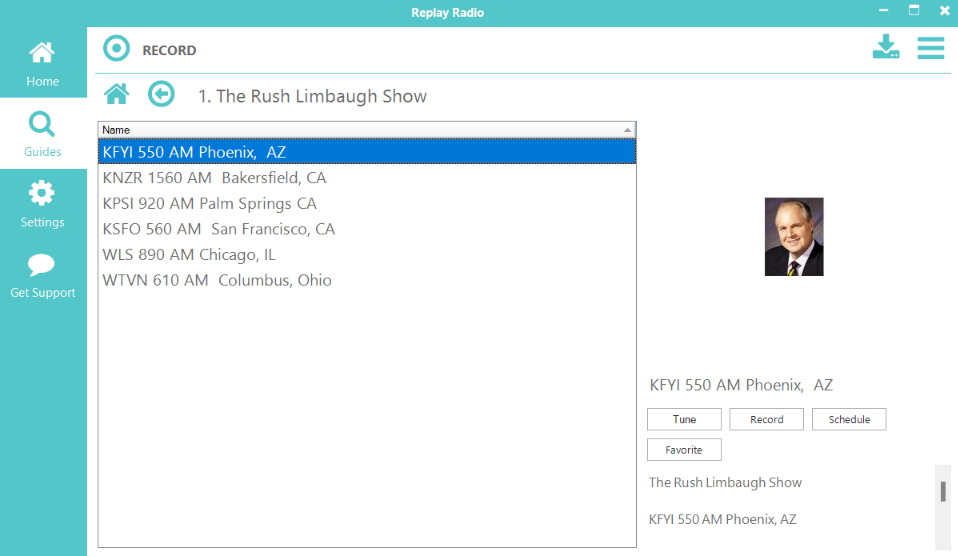958x556 pixels.
Task: Click the Record circle icon
Action: 116,49
